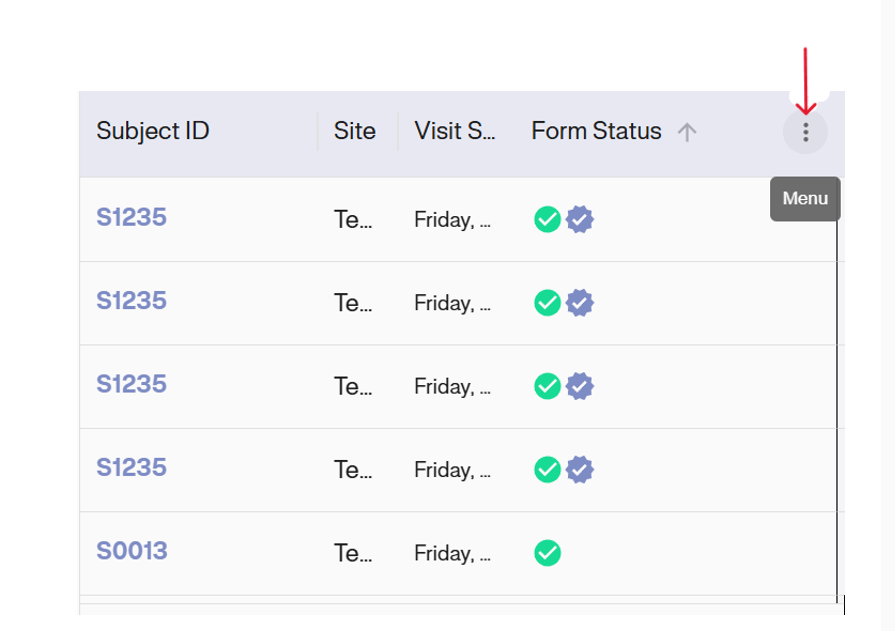Click the first row's green completed checkmark
The image size is (895, 631).
(547, 219)
